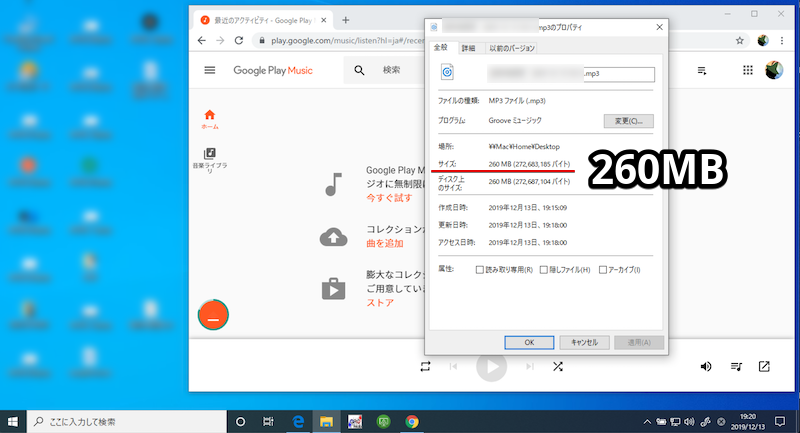Click the Change program button
800x433 pixels.
tap(628, 121)
